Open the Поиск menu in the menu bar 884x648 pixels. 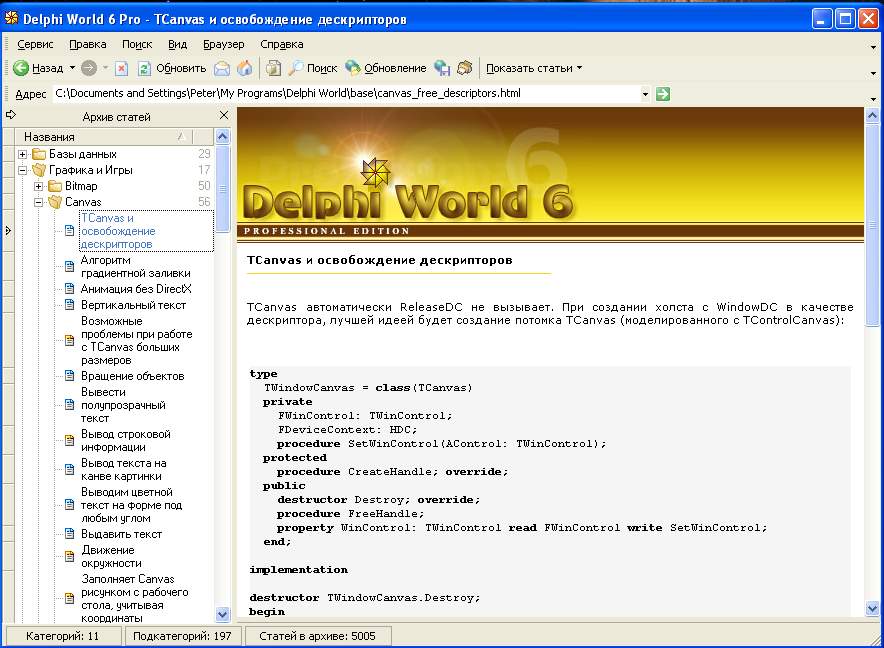(137, 44)
